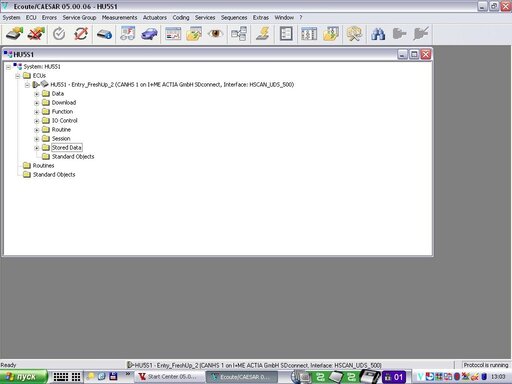Collapse the HU5S1 Entry_FreshUp_2 ECU node
512x384 pixels.
[x=27, y=85]
